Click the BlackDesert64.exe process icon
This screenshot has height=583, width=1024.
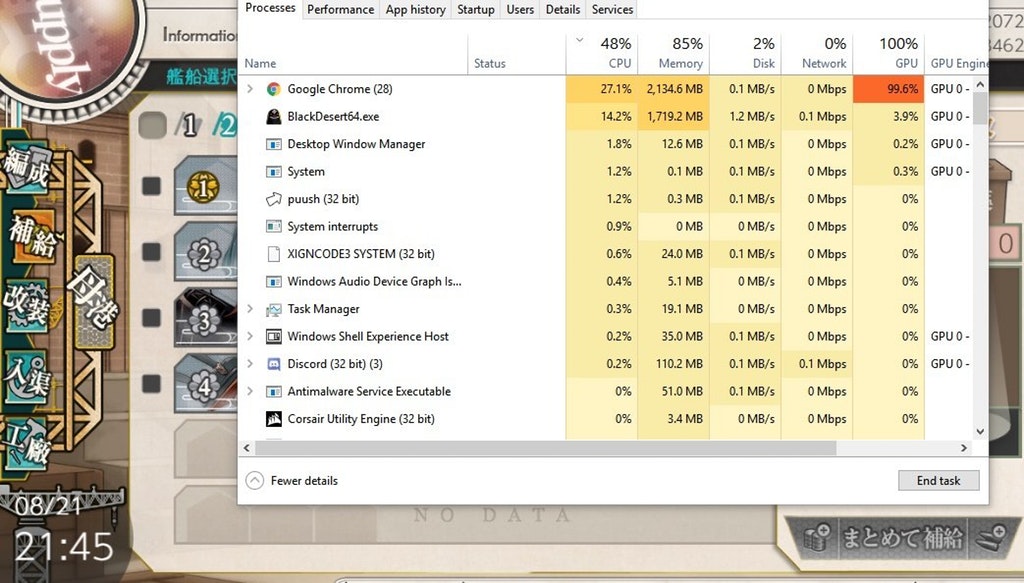point(274,116)
